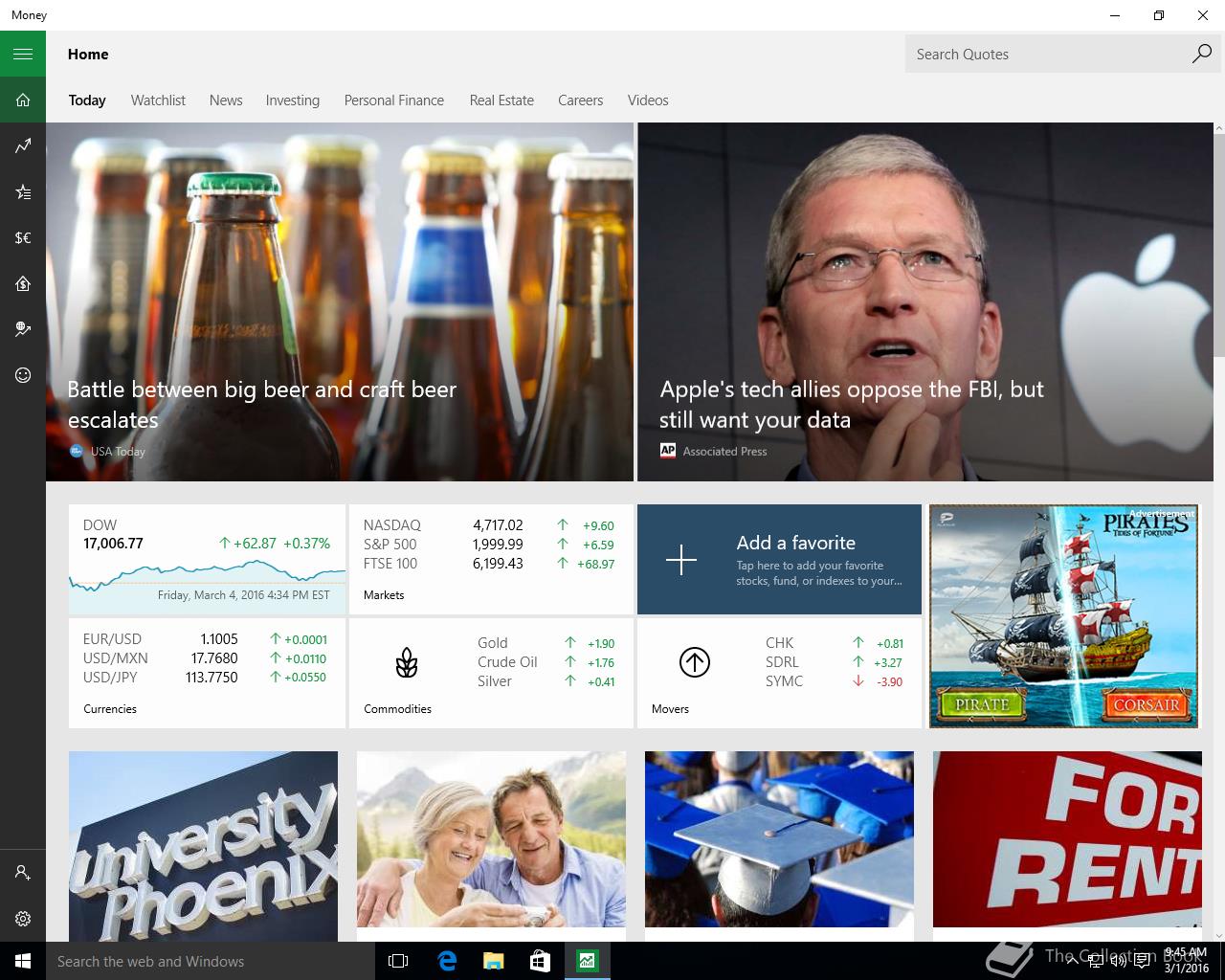Open Apple's tech allies FBI article
Viewport: 1225px width, 980px height.
coord(924,301)
